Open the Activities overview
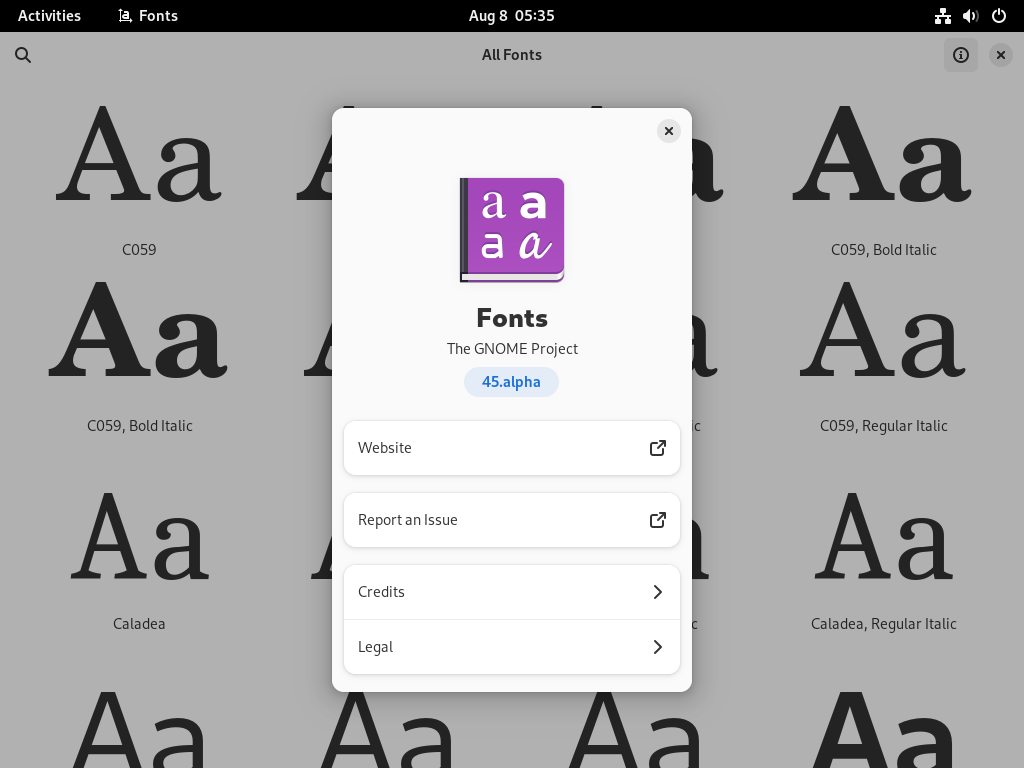This screenshot has width=1024, height=768. click(x=49, y=16)
